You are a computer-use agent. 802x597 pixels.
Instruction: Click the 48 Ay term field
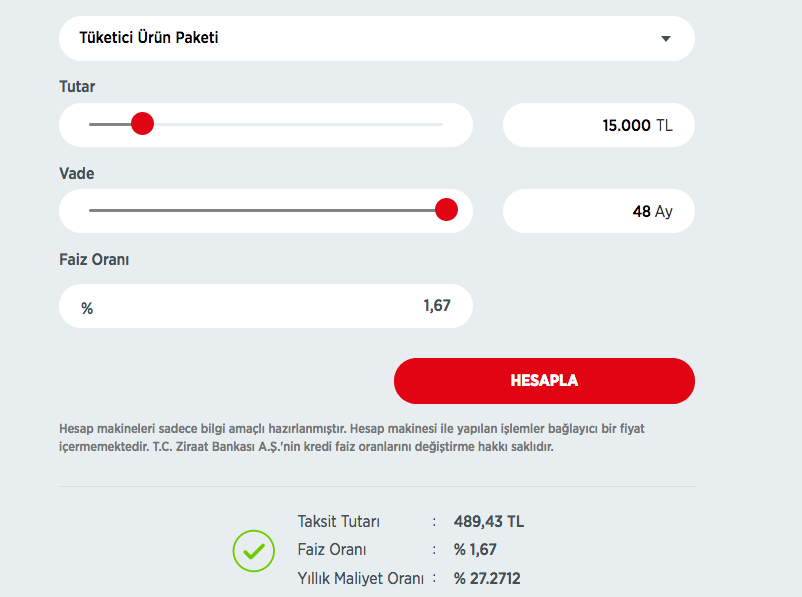(x=598, y=210)
